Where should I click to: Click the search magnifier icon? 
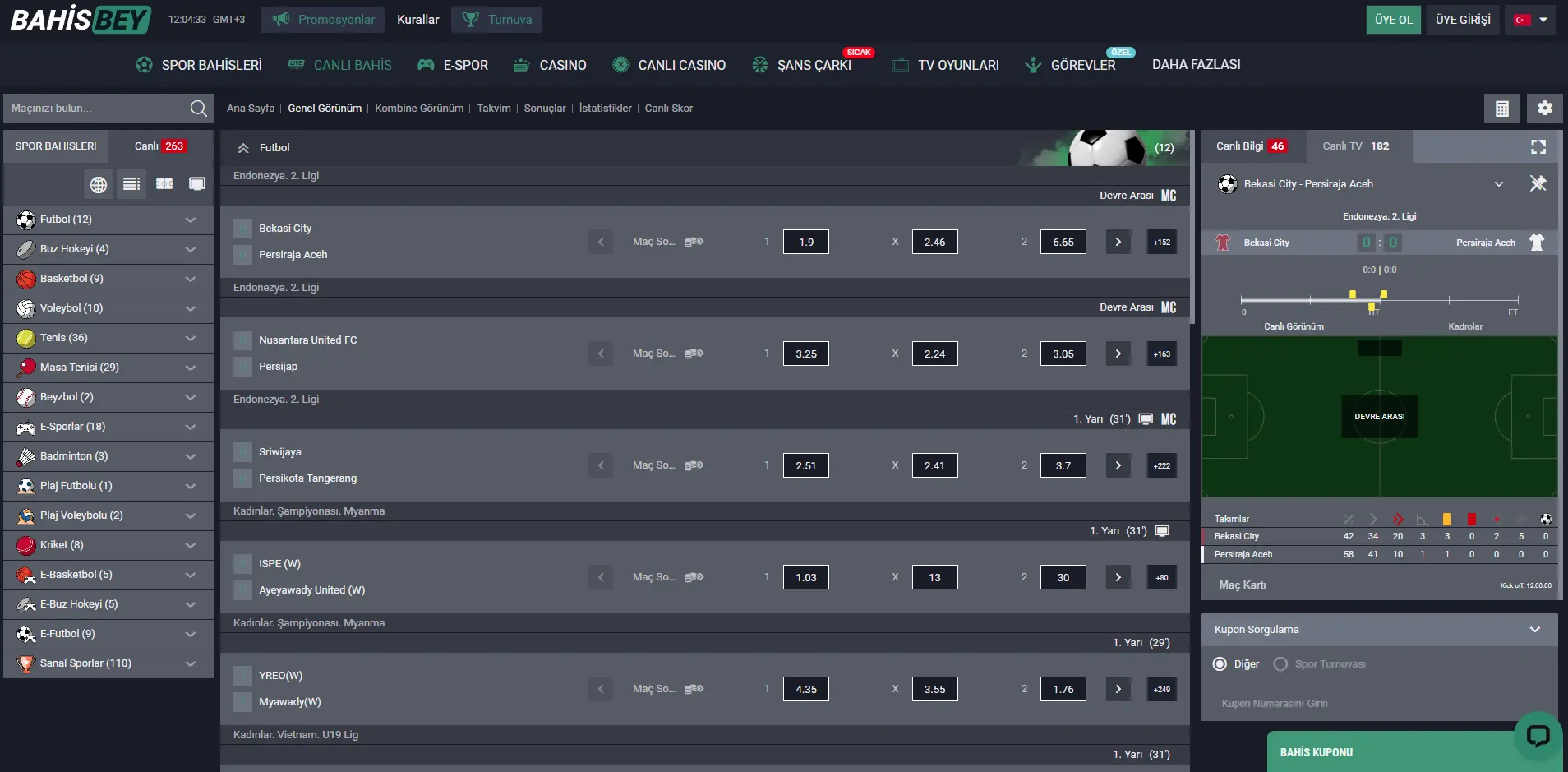pyautogui.click(x=198, y=109)
